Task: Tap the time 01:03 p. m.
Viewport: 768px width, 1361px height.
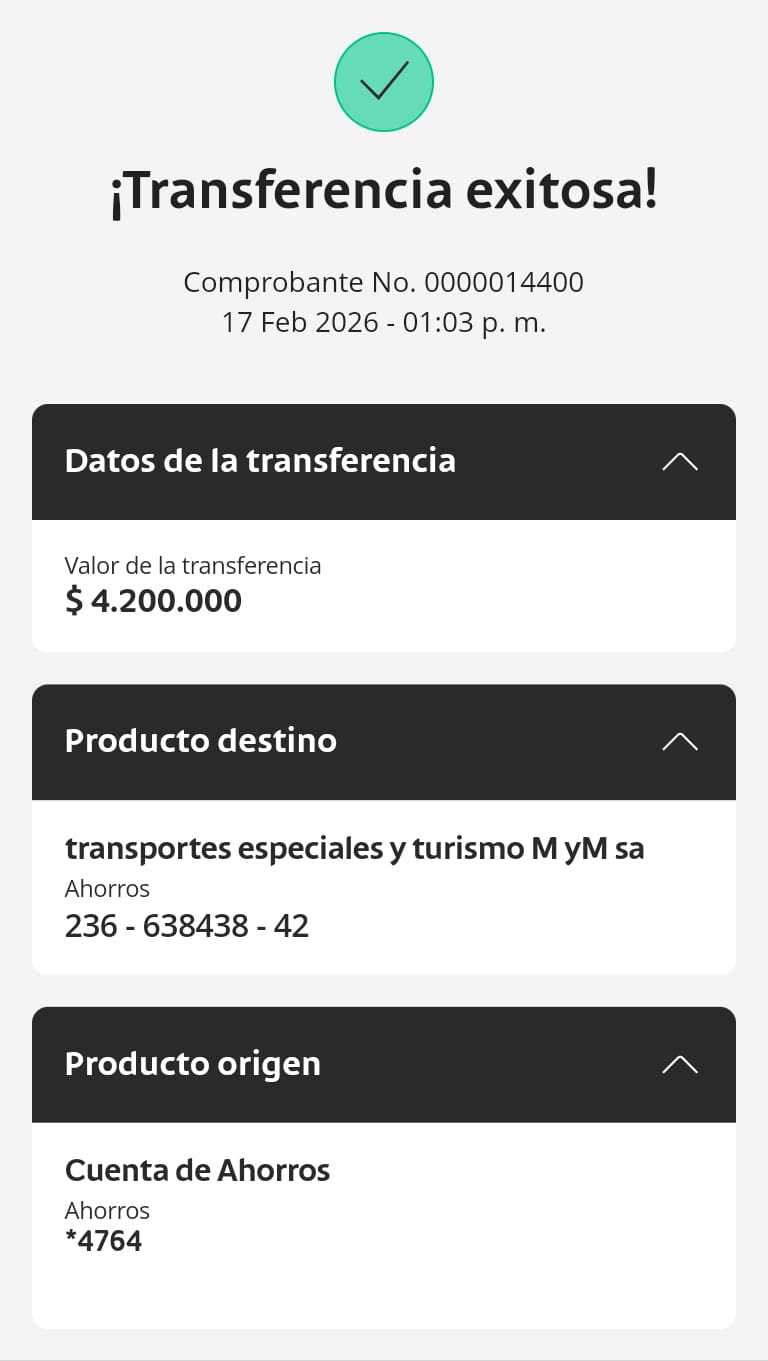Action: tap(475, 323)
